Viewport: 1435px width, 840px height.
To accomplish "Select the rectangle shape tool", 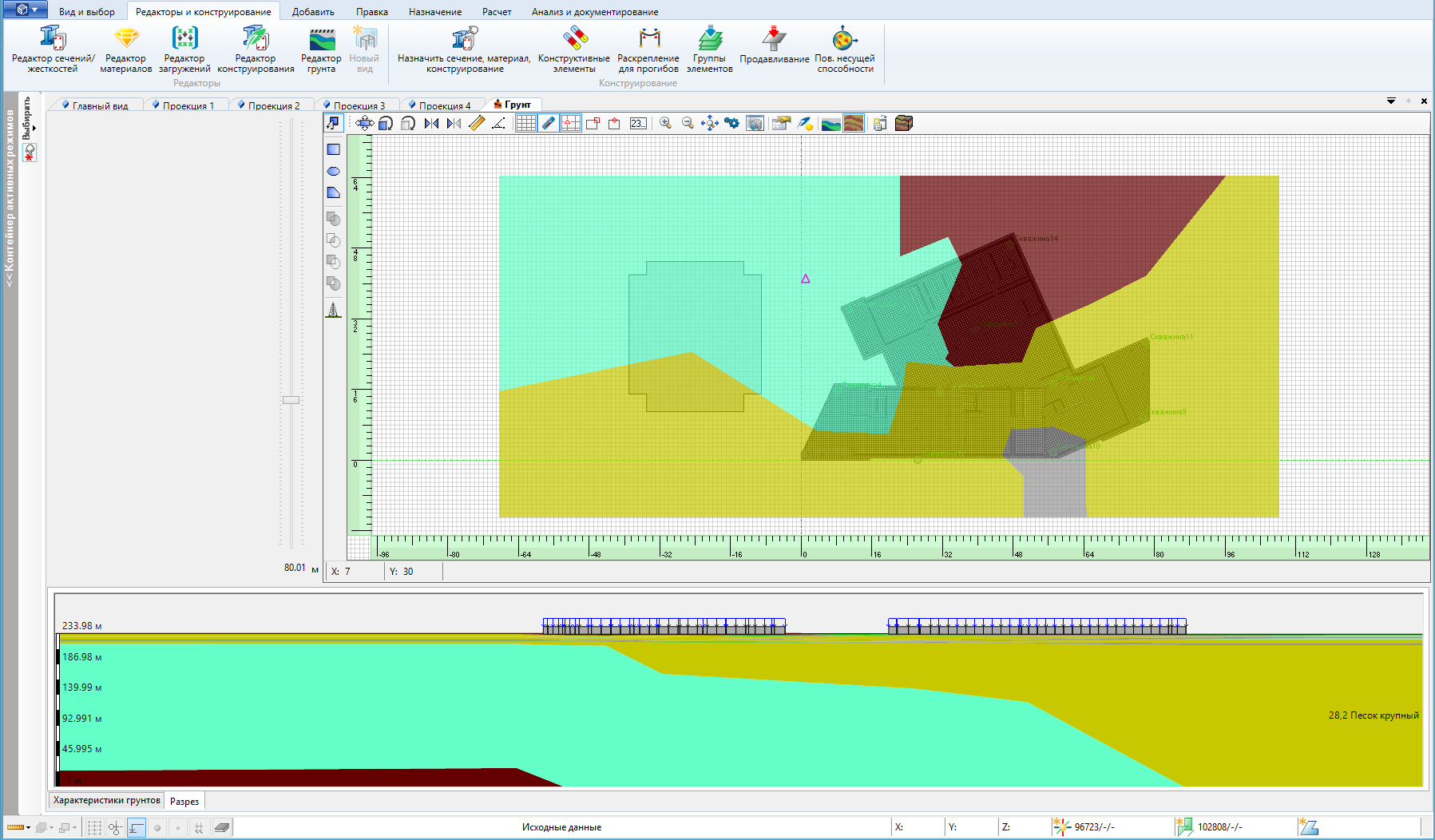I will 334,149.
